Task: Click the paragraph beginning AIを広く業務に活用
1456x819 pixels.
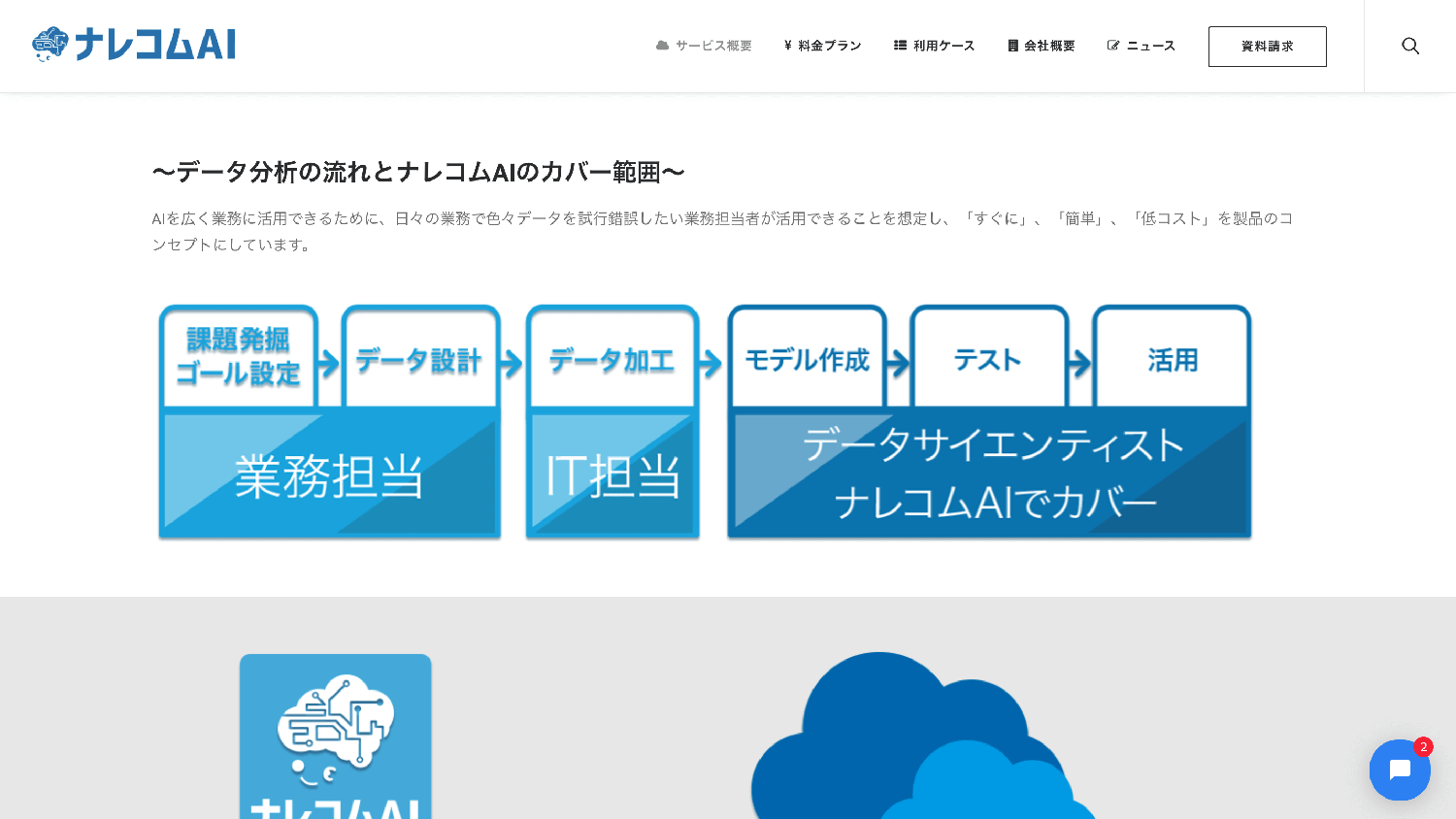Action: click(722, 231)
